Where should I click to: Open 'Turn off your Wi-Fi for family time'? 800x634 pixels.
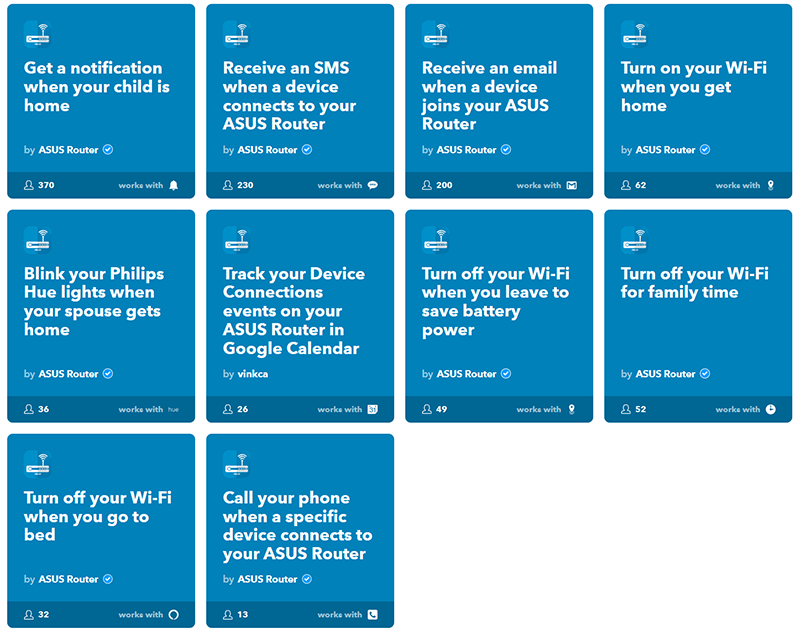694,283
